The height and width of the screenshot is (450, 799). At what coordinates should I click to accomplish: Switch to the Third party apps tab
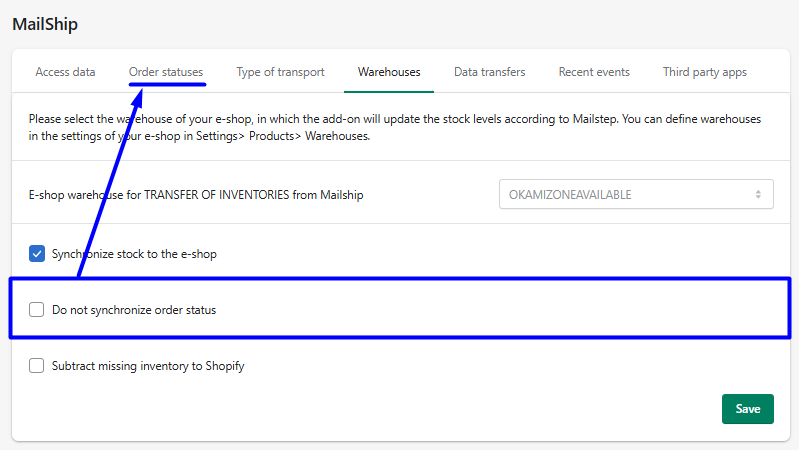704,72
